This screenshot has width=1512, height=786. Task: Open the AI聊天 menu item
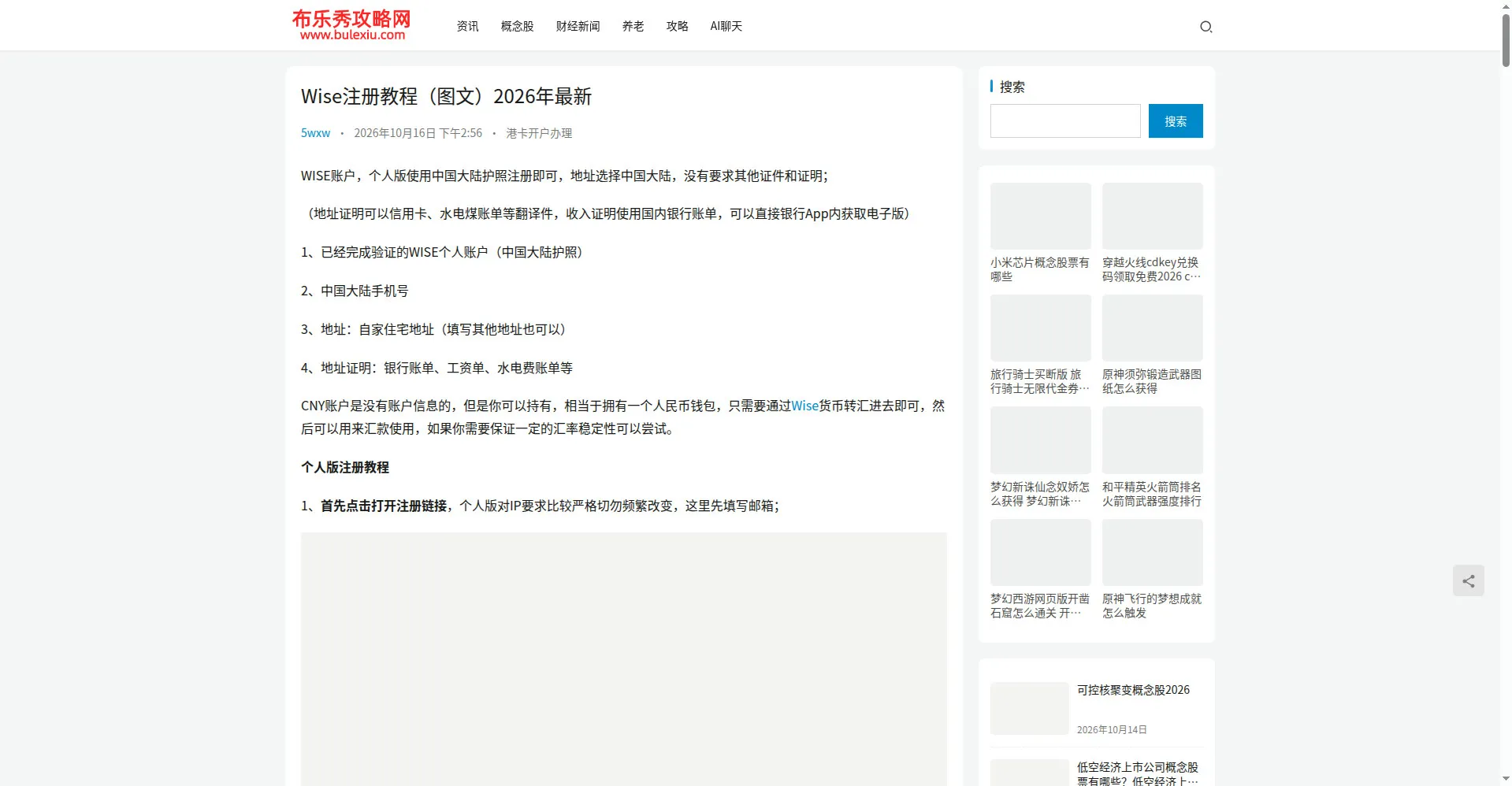[726, 26]
